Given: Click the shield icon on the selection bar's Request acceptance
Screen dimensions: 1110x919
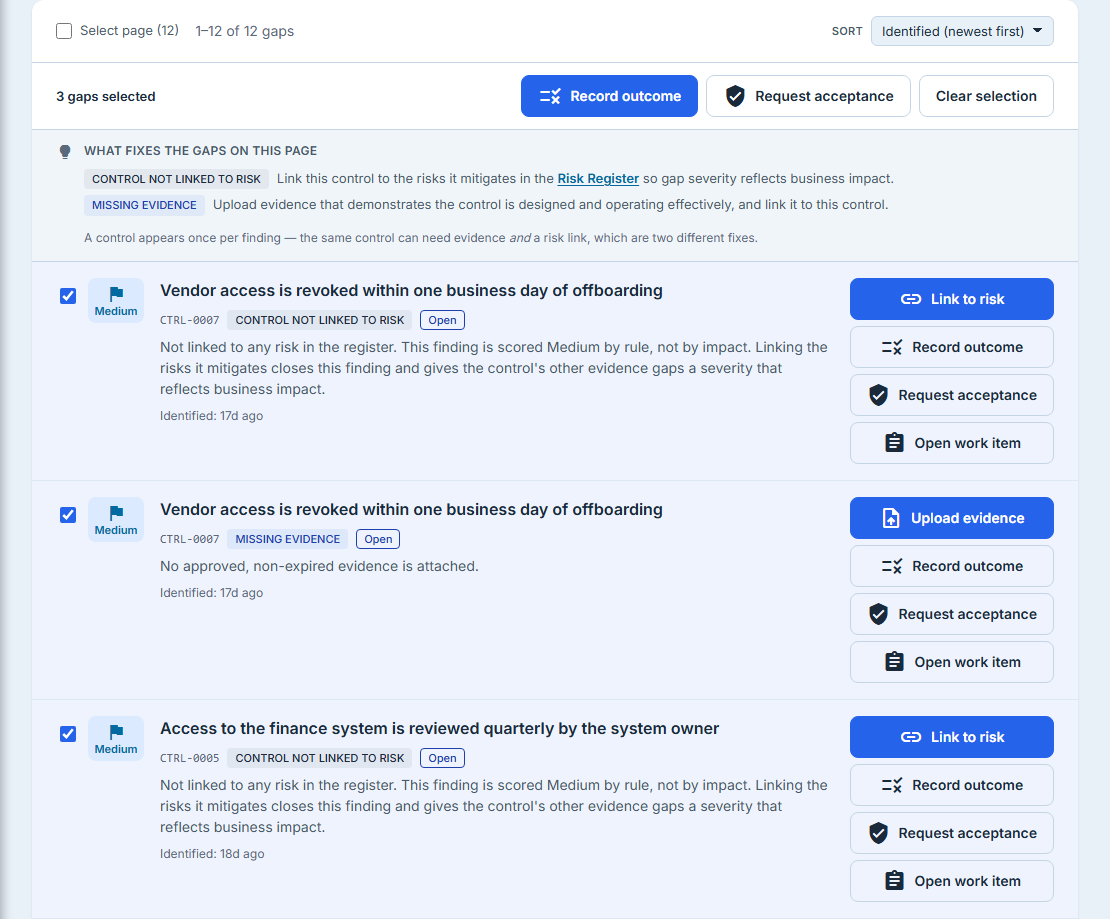Looking at the screenshot, I should (736, 96).
